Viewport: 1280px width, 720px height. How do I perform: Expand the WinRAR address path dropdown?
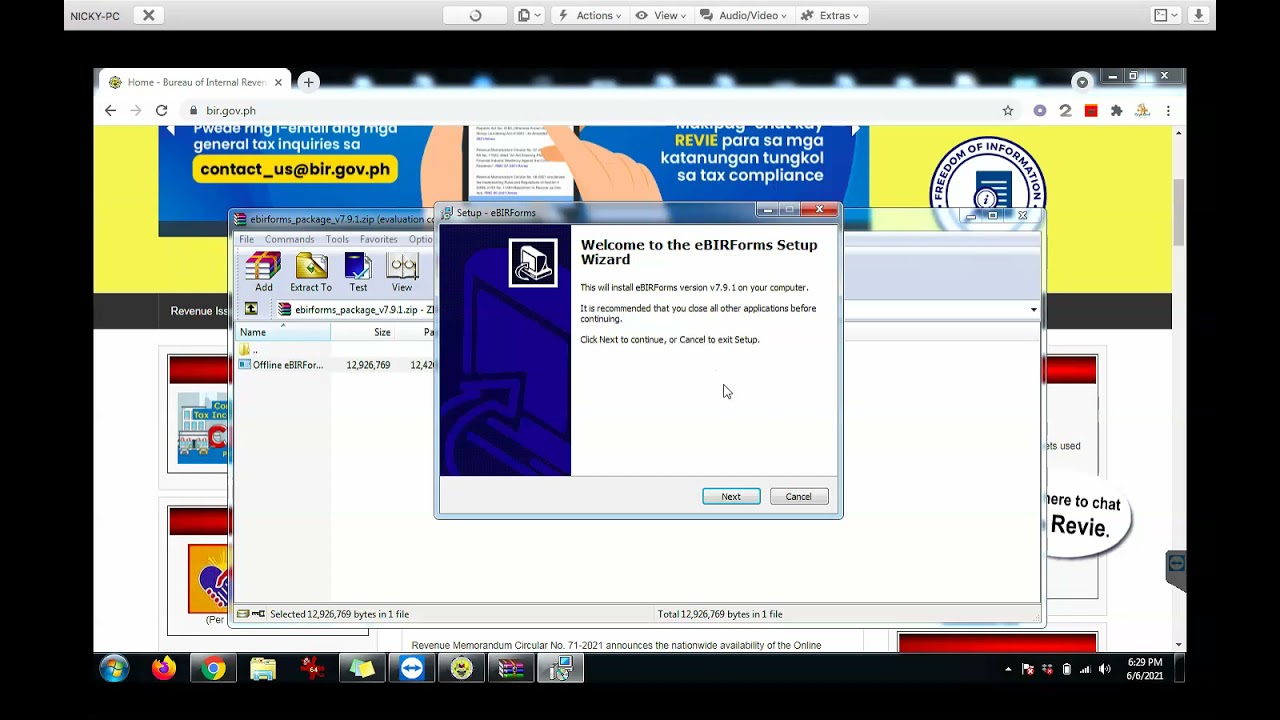(x=1033, y=310)
